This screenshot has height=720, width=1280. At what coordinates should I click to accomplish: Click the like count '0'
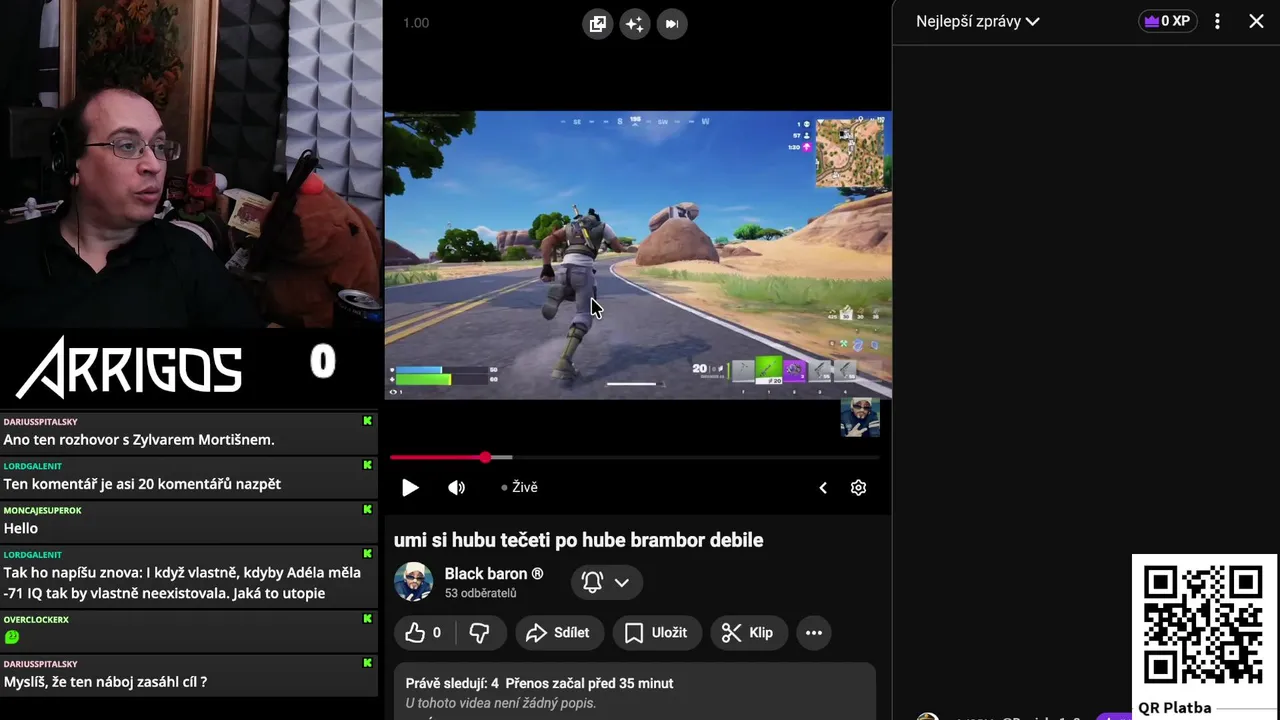pyautogui.click(x=436, y=633)
